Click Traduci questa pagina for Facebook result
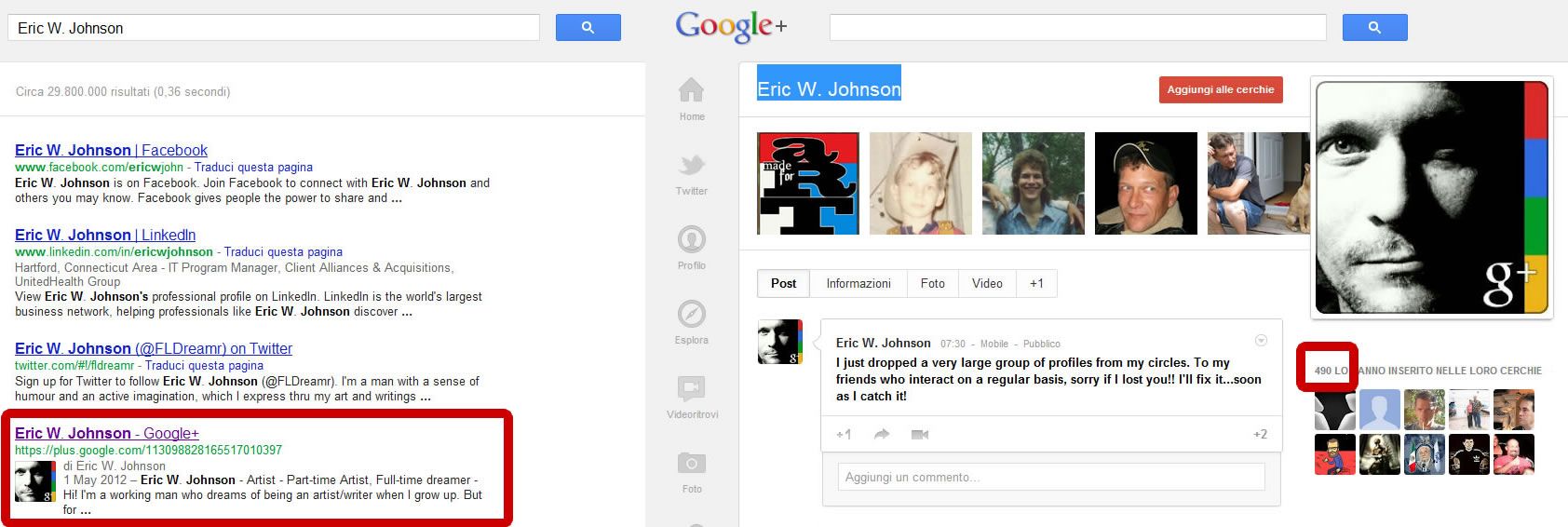Screen dimensions: 1568x527 click(x=253, y=168)
